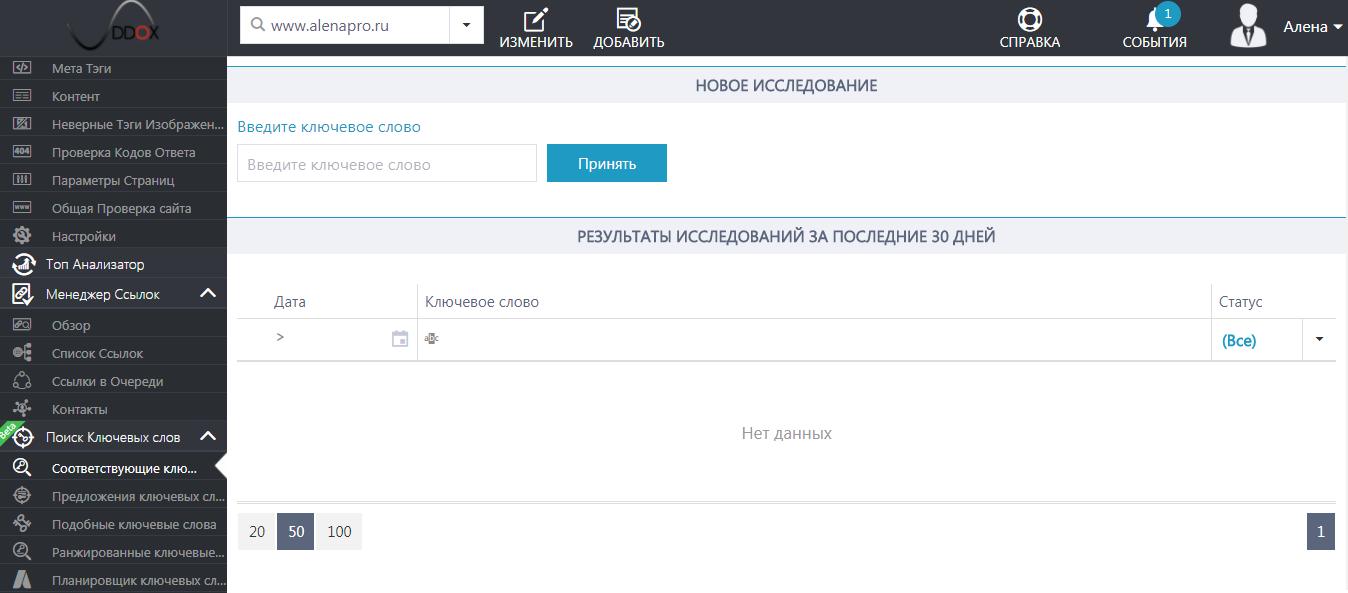1348x593 pixels.
Task: Click the Топ Анализатор icon
Action: (22, 265)
